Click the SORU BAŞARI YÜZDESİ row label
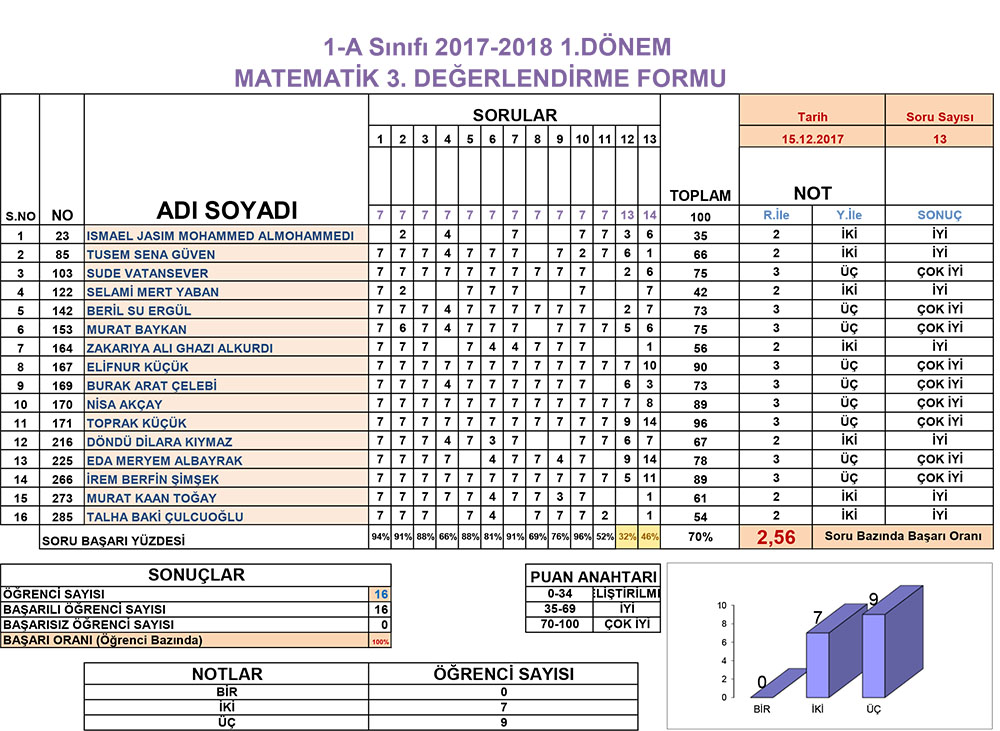Viewport: 1000px width, 731px height. pos(114,541)
